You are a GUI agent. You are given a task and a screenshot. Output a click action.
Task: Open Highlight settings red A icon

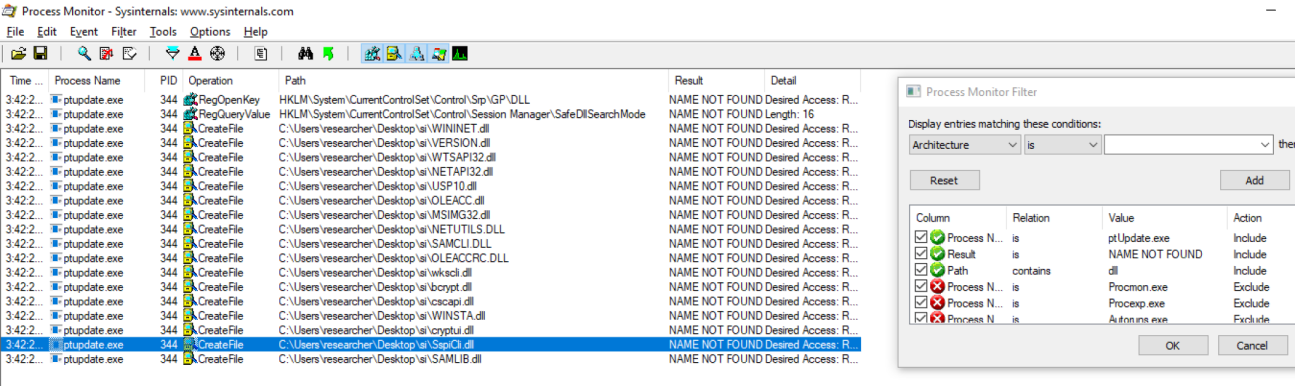point(195,53)
